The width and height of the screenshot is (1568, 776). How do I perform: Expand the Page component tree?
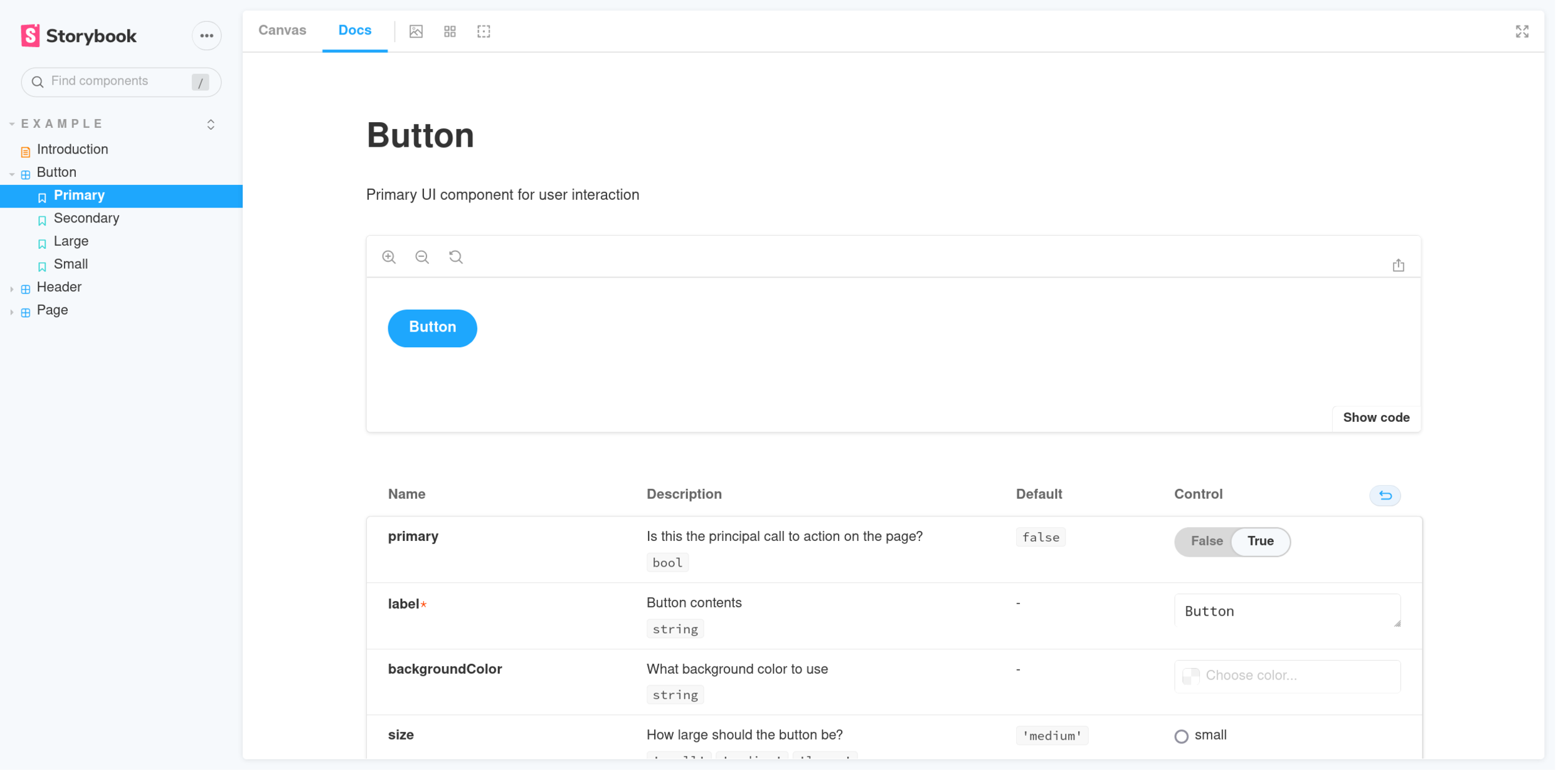point(52,310)
